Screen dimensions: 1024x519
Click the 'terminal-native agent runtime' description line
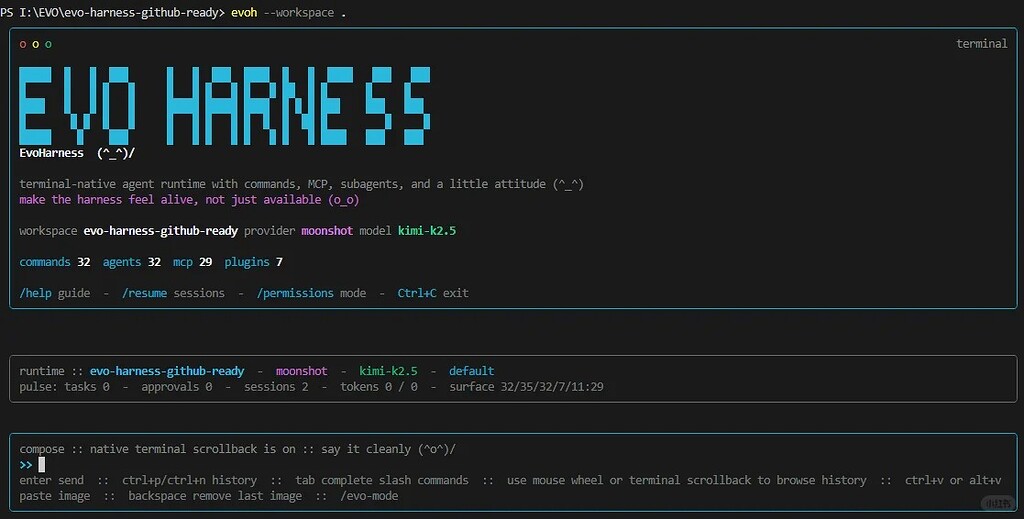click(301, 184)
